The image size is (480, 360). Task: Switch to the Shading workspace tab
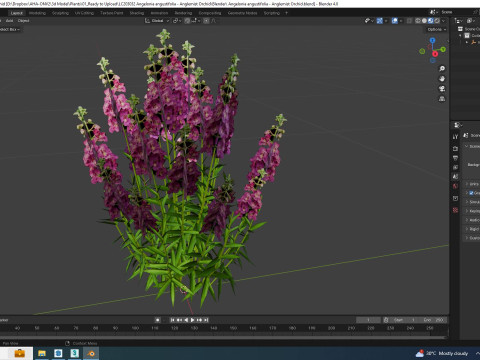tap(137, 13)
